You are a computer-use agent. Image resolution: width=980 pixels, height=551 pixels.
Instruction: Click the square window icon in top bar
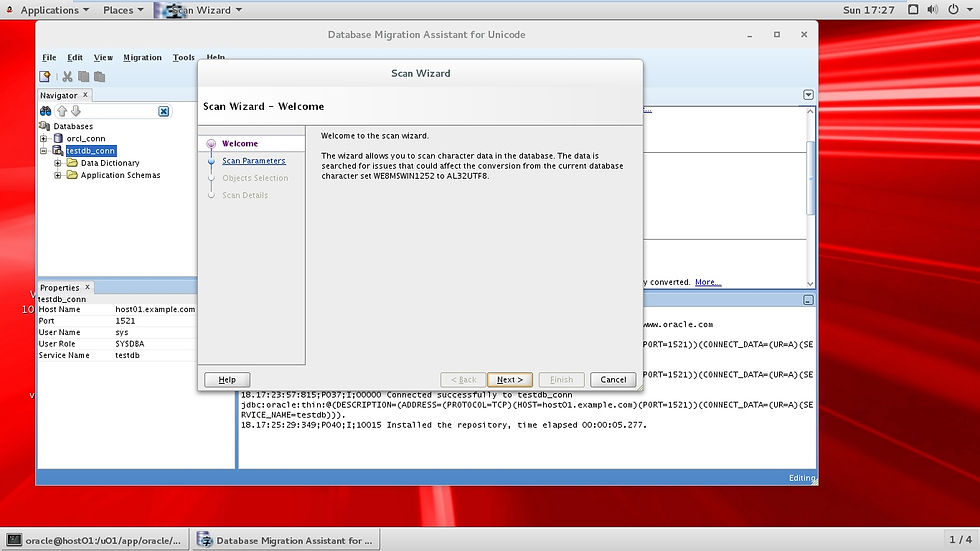click(x=913, y=9)
